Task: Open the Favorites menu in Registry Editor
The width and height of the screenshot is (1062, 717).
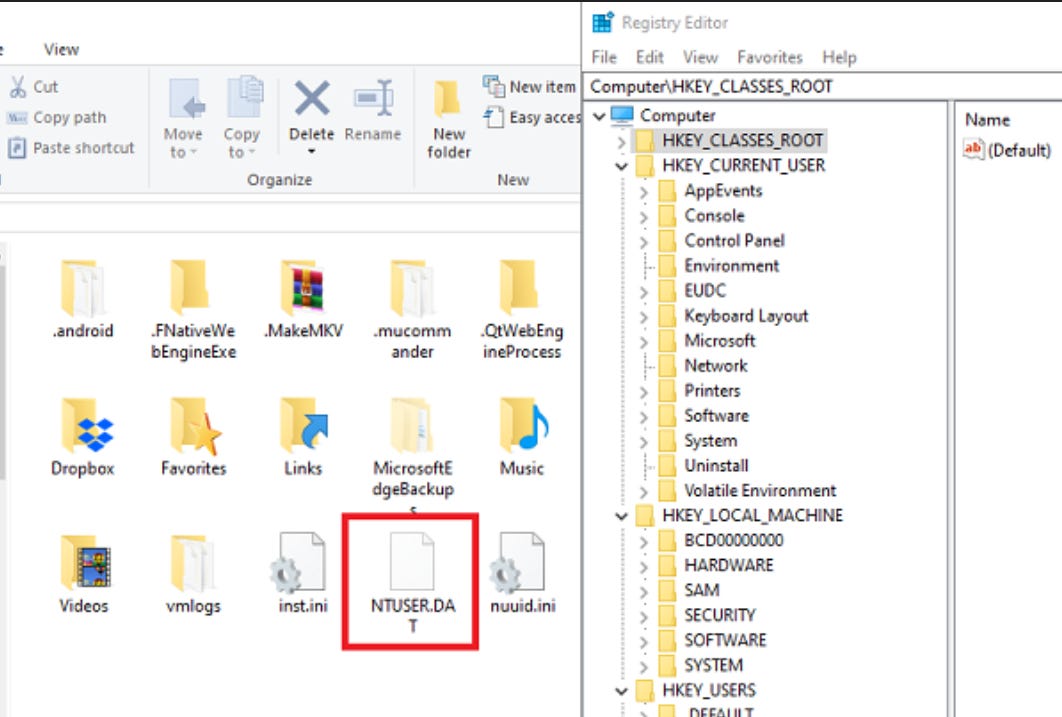Action: click(x=769, y=57)
